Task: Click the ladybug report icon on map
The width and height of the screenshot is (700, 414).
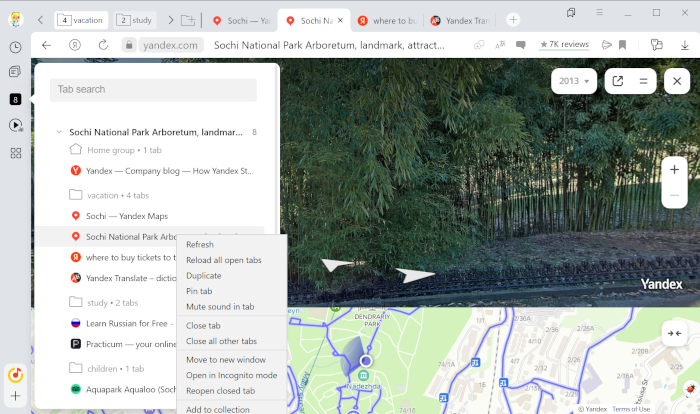Action: (691, 389)
